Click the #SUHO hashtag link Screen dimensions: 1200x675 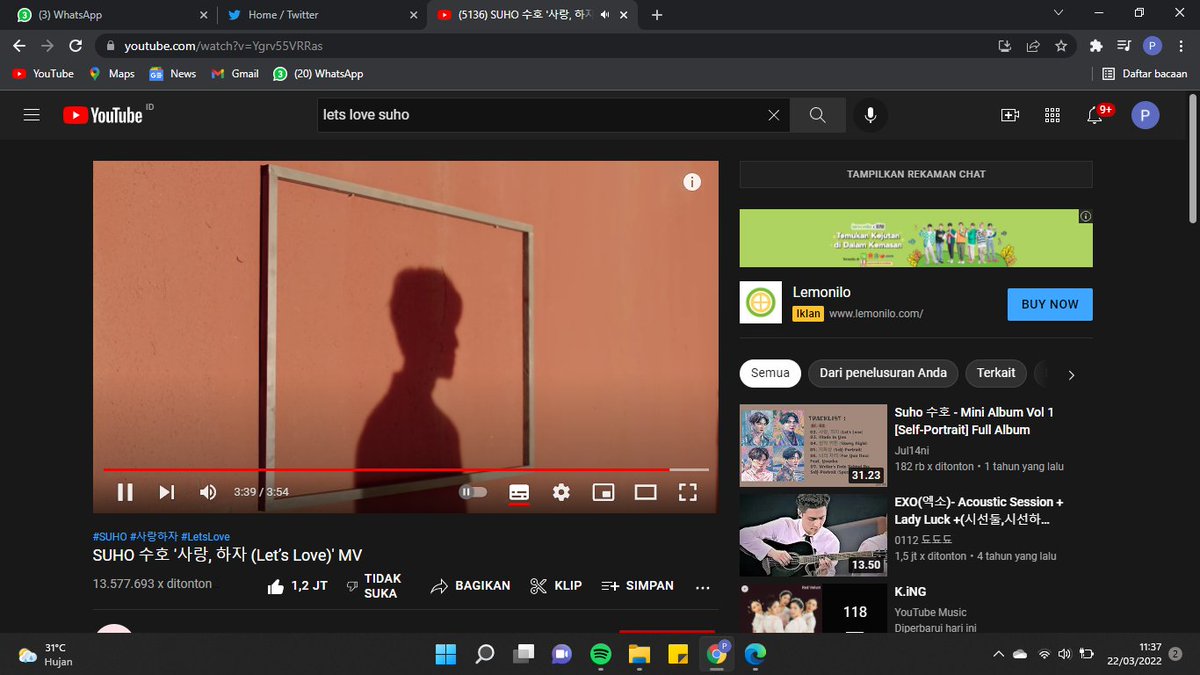(x=110, y=537)
